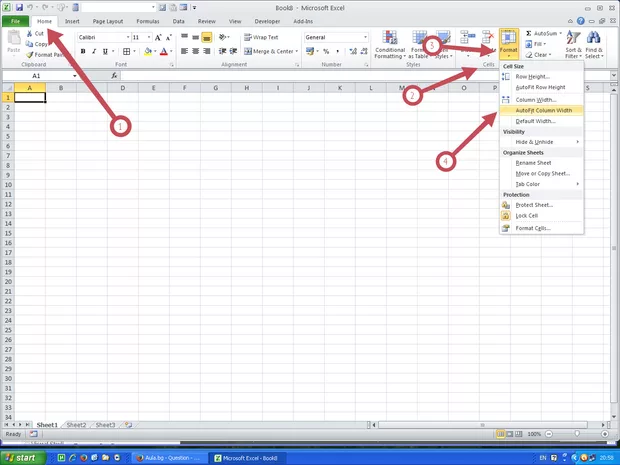Screen dimensions: 620x465
Task: Click the Windows start button
Action: pyautogui.click(x=22, y=457)
